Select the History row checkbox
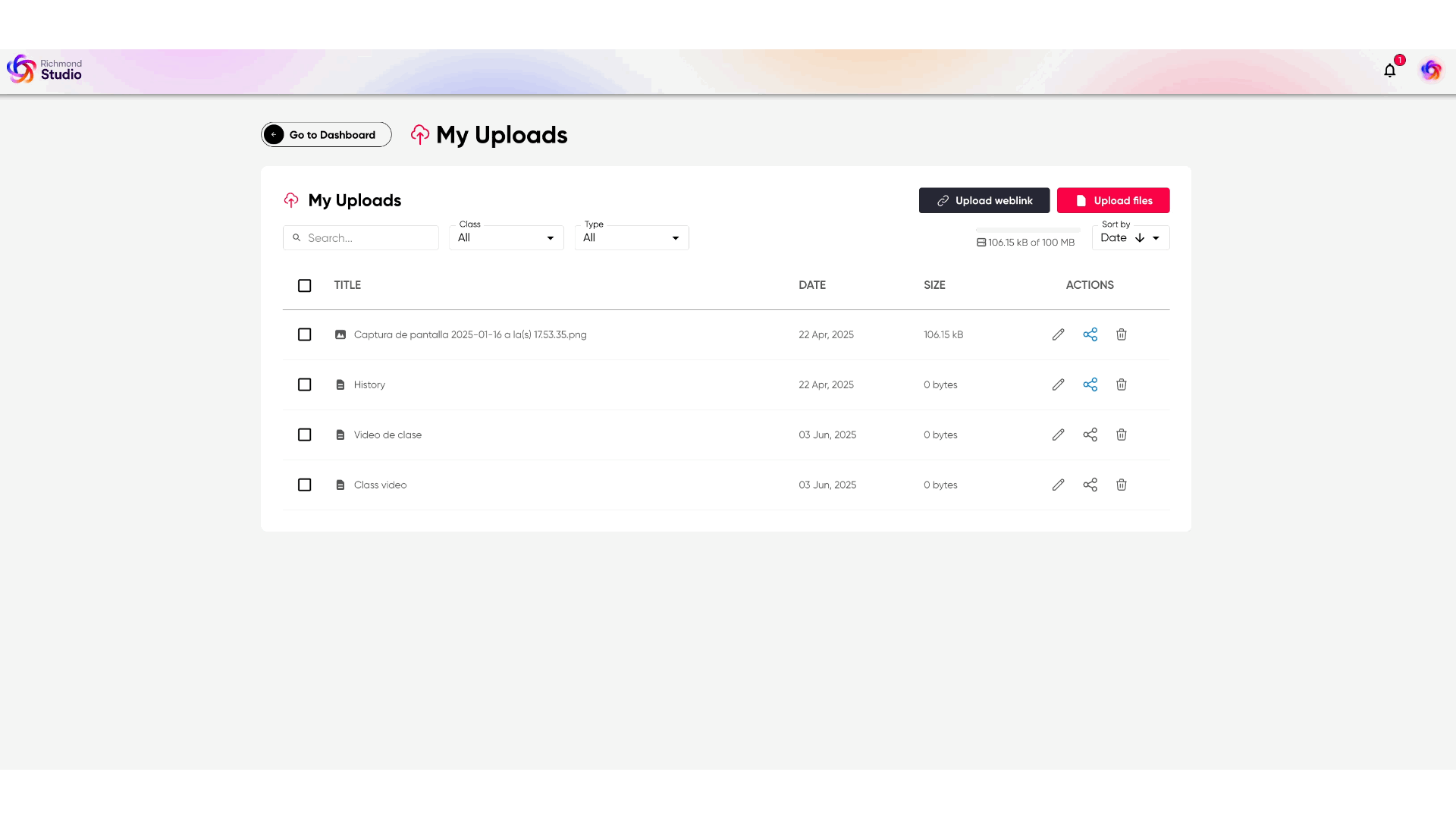 click(x=304, y=384)
